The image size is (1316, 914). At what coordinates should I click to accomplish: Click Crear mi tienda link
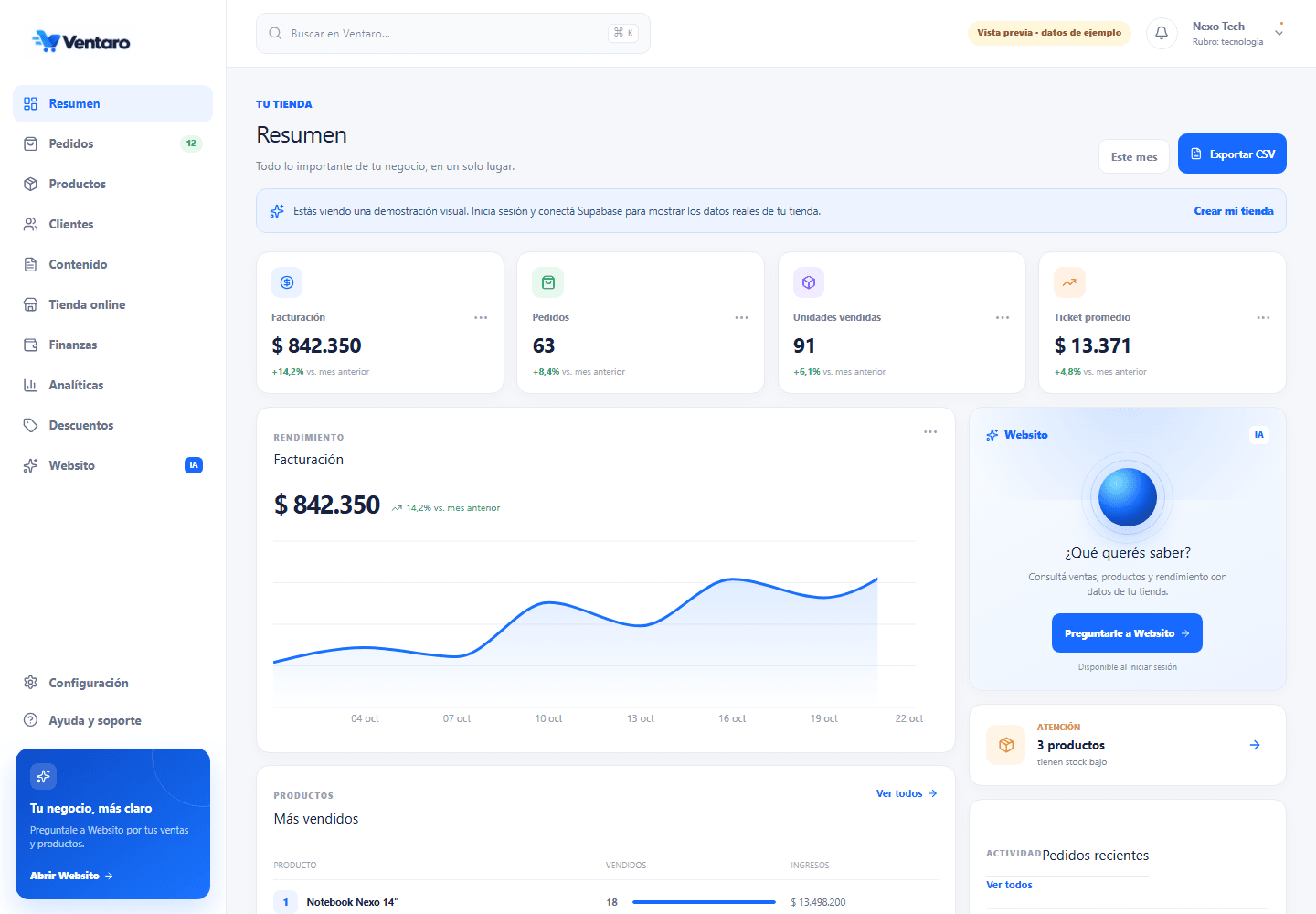click(x=1234, y=211)
